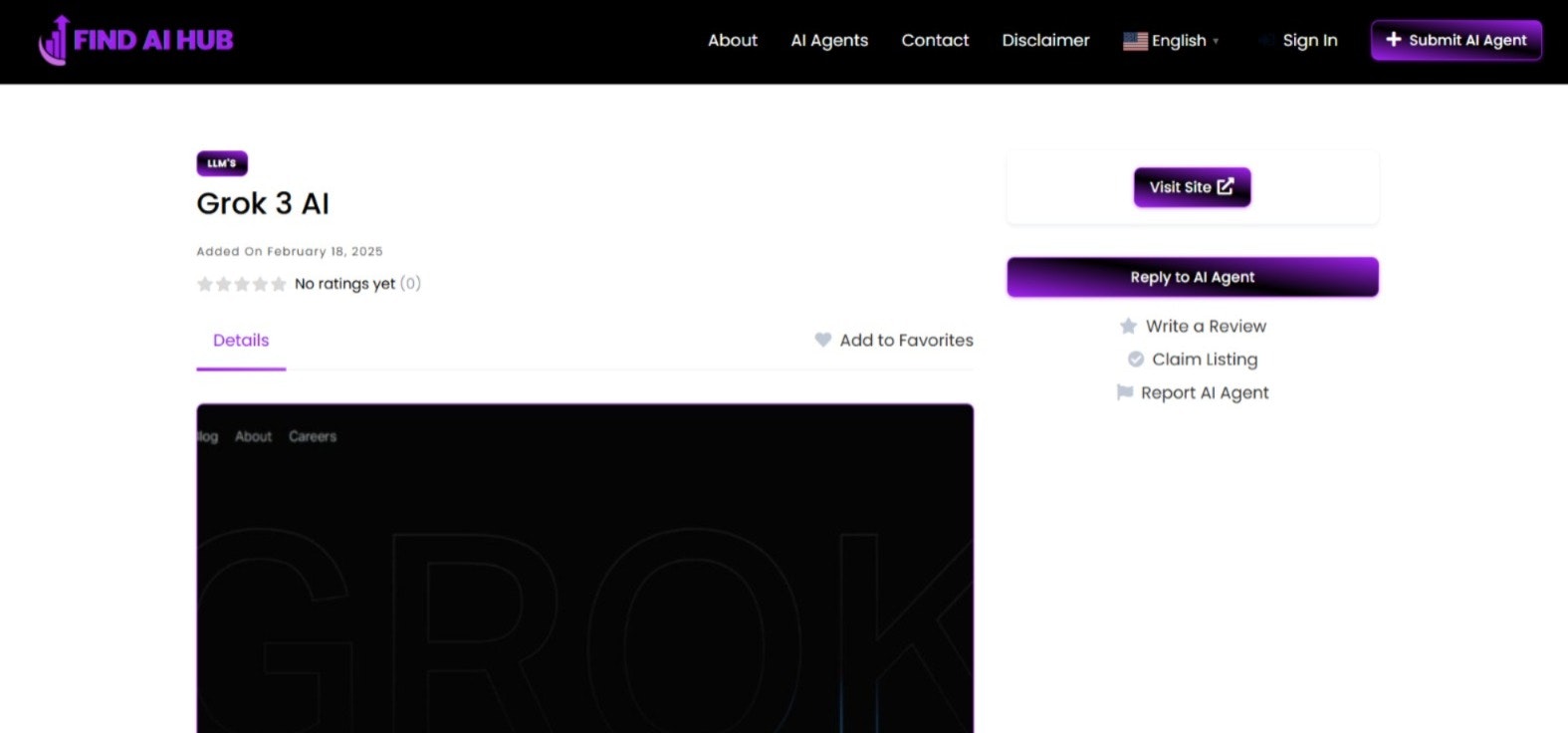Click the Submit AI Agent button
The image size is (1568, 733).
pyautogui.click(x=1456, y=40)
